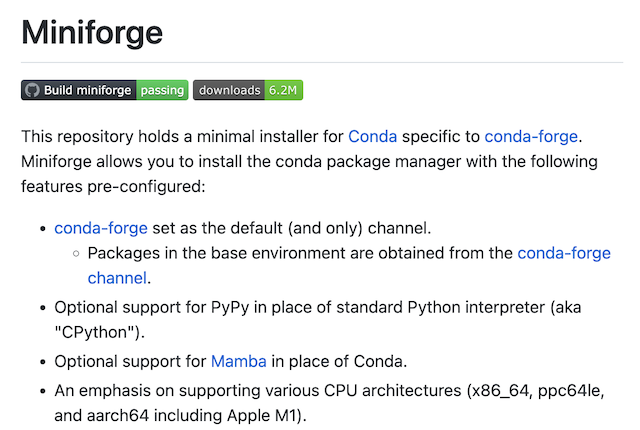Viewport: 640px width, 430px height.
Task: Click the 'features pre-configured:' text
Action: point(113,187)
